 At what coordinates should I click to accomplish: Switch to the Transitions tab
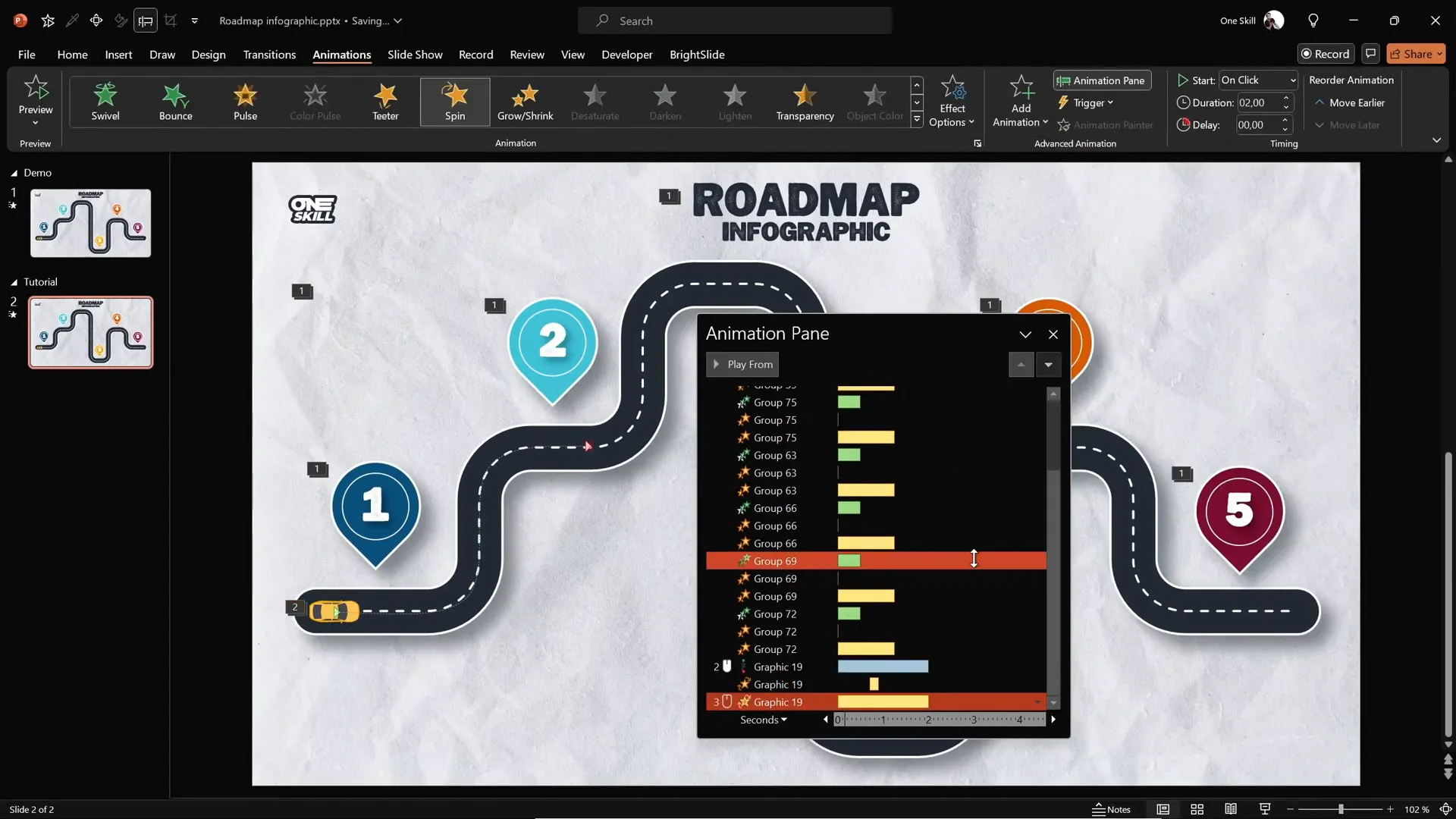click(269, 55)
